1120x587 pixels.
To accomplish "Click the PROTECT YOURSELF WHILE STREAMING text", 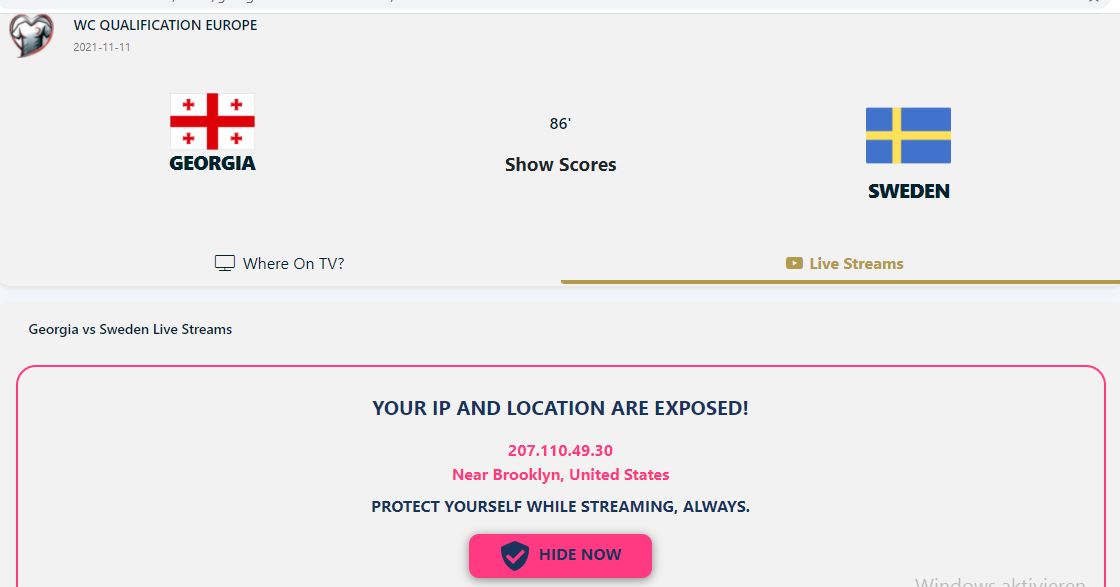I will tap(560, 507).
